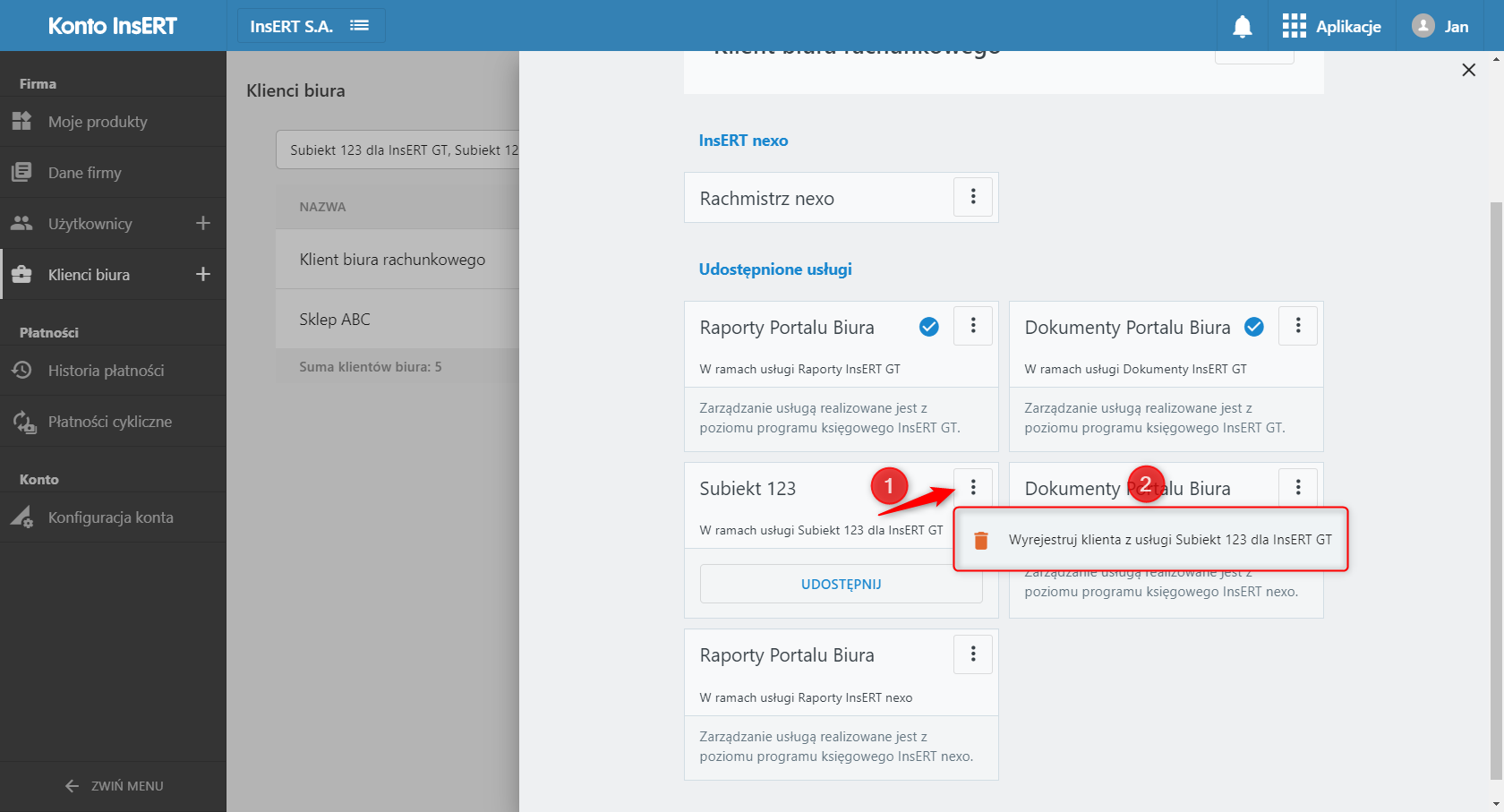
Task: Choose Wyrejestruj klienta z usługi Subiekt 123
Action: pyautogui.click(x=1151, y=540)
